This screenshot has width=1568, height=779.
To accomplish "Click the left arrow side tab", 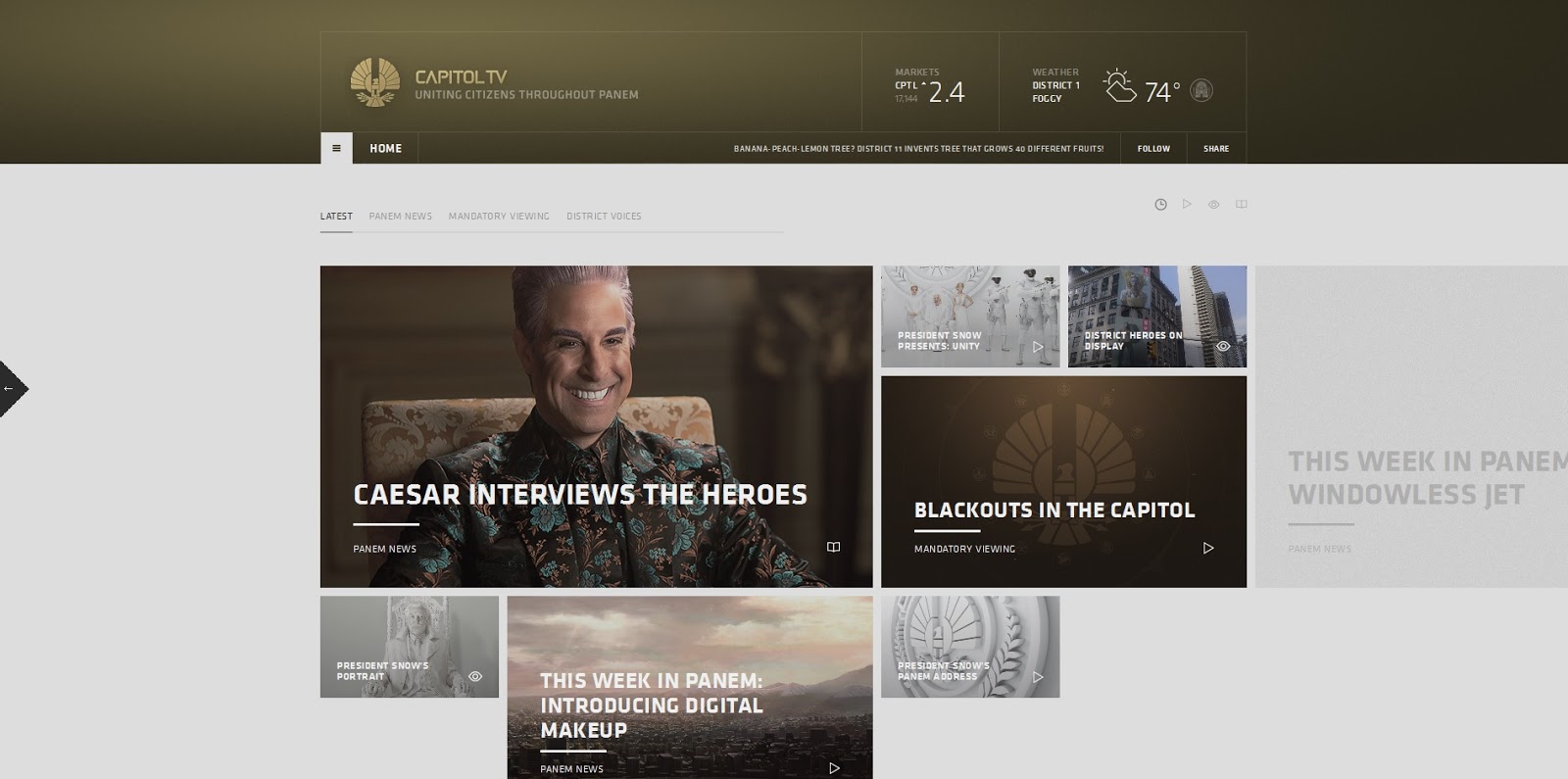I will coord(13,389).
